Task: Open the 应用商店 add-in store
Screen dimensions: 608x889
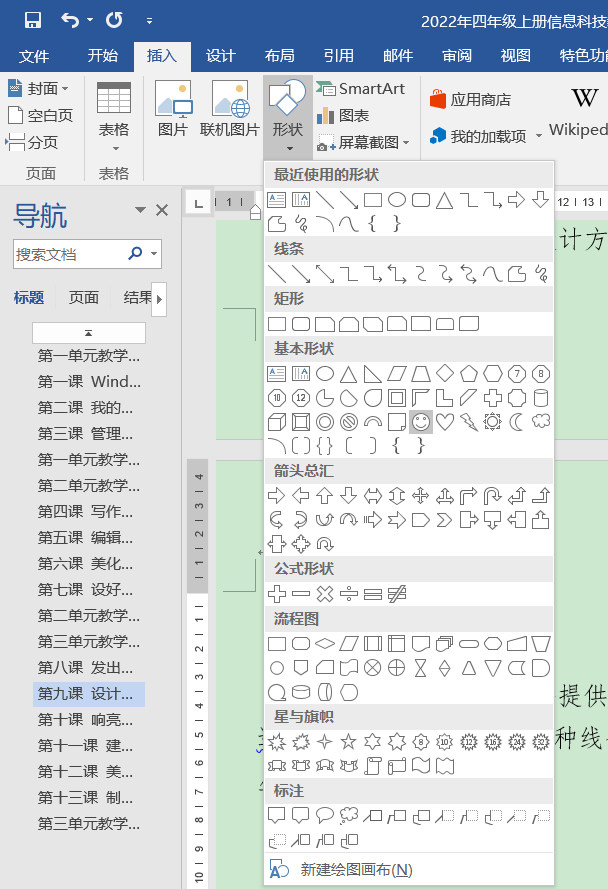Action: 470,100
